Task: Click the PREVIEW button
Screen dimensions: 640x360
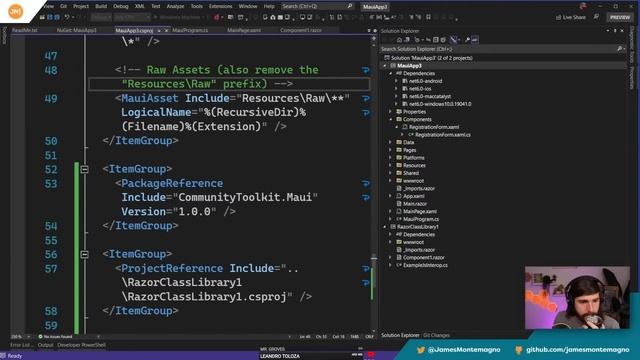Action: click(620, 17)
